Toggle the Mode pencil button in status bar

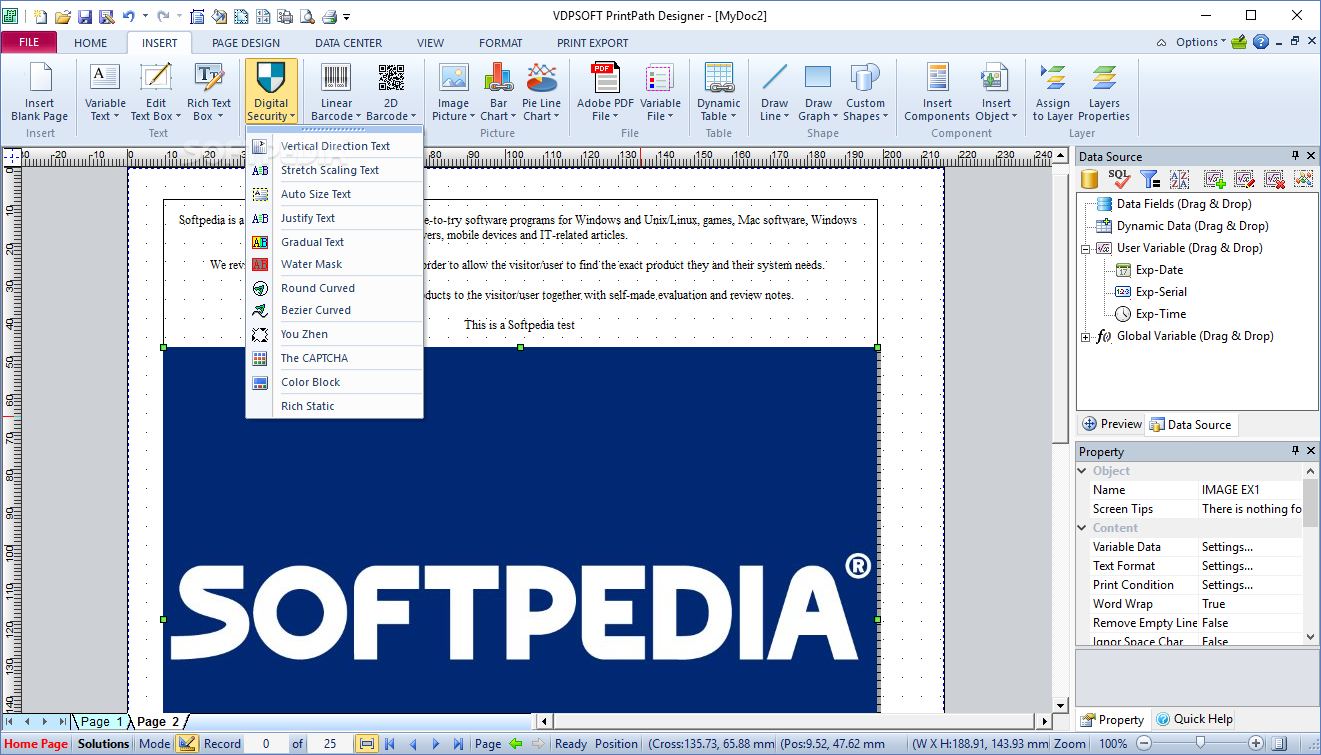coord(187,744)
